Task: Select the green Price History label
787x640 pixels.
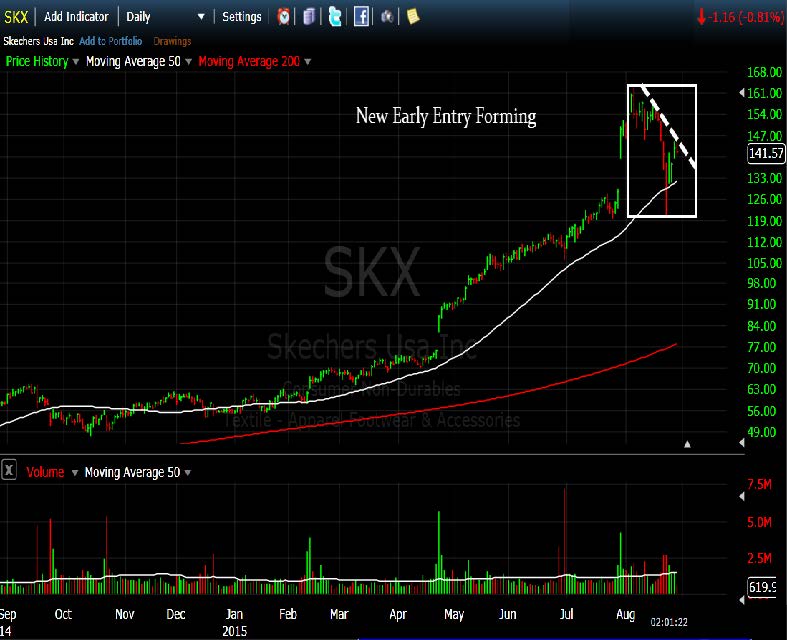Action: pyautogui.click(x=37, y=61)
